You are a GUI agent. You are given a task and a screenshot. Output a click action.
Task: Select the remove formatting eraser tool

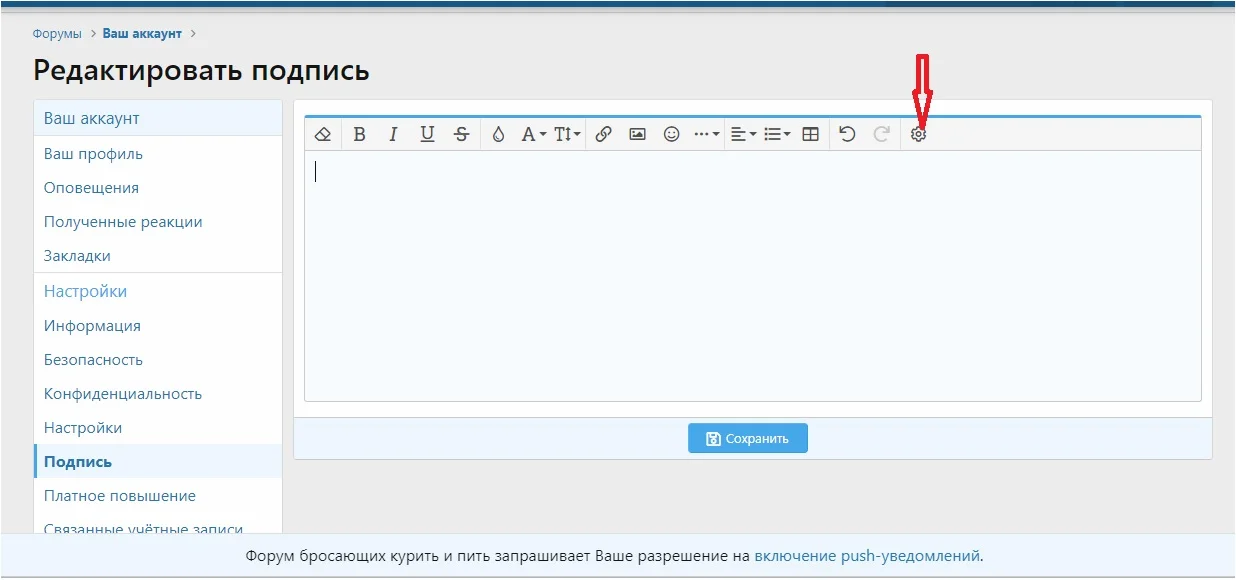tap(322, 133)
